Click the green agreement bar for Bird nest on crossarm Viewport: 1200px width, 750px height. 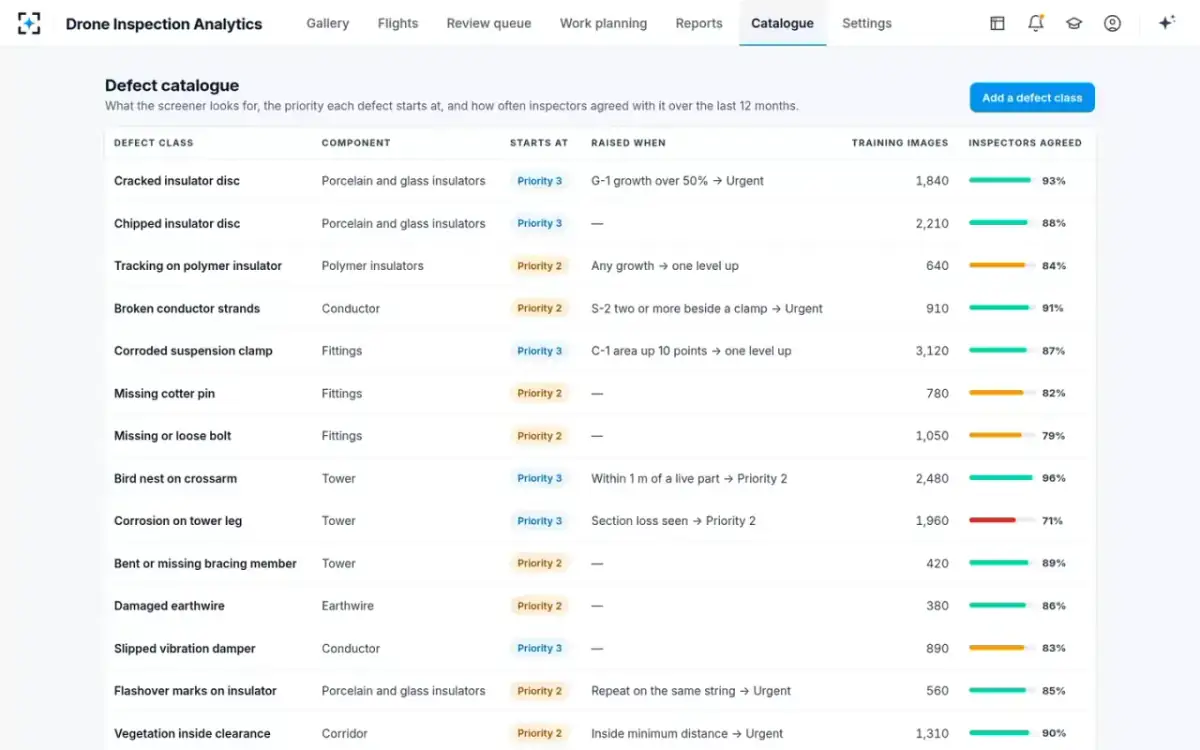(x=1001, y=478)
